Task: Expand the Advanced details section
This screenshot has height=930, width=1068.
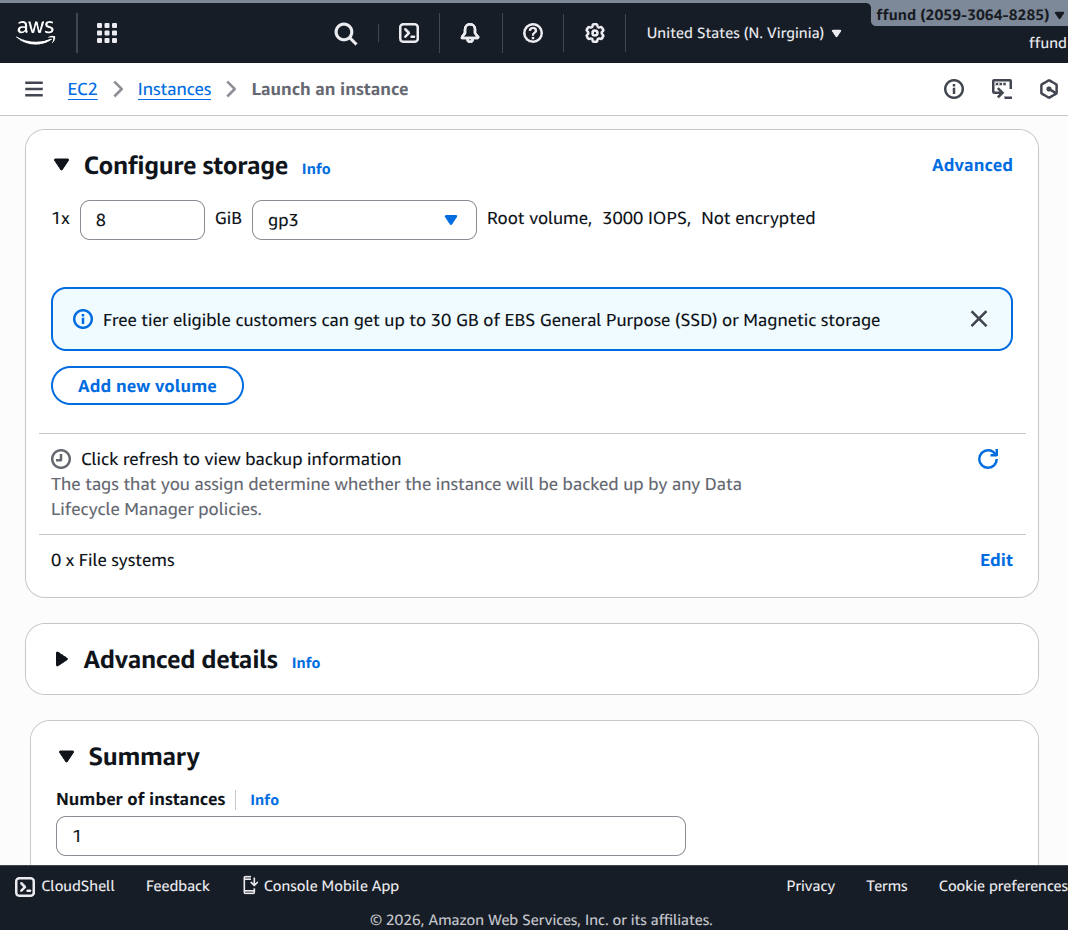Action: pos(62,659)
